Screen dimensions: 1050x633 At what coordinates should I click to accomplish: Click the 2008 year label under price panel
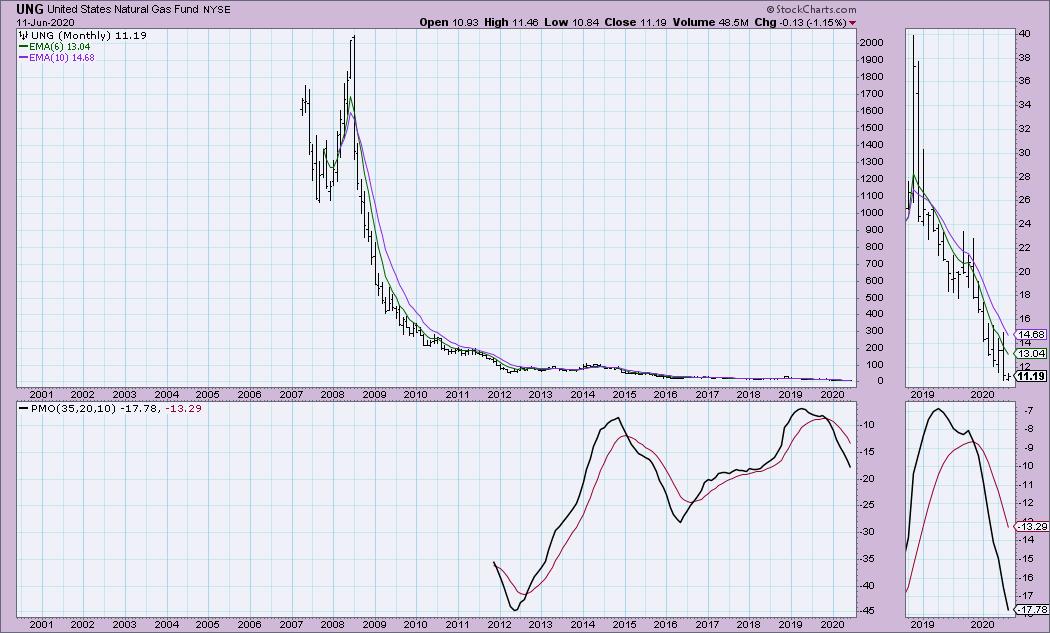point(333,395)
